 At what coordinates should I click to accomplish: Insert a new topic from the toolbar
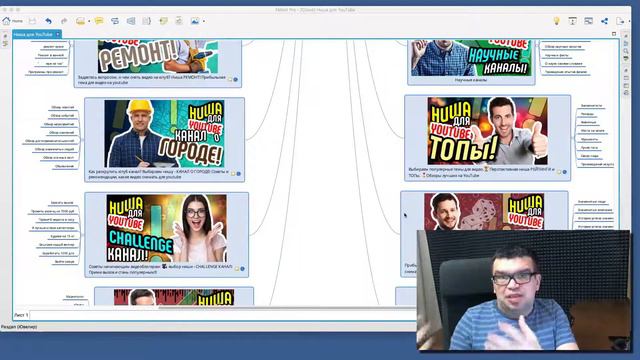point(80,21)
